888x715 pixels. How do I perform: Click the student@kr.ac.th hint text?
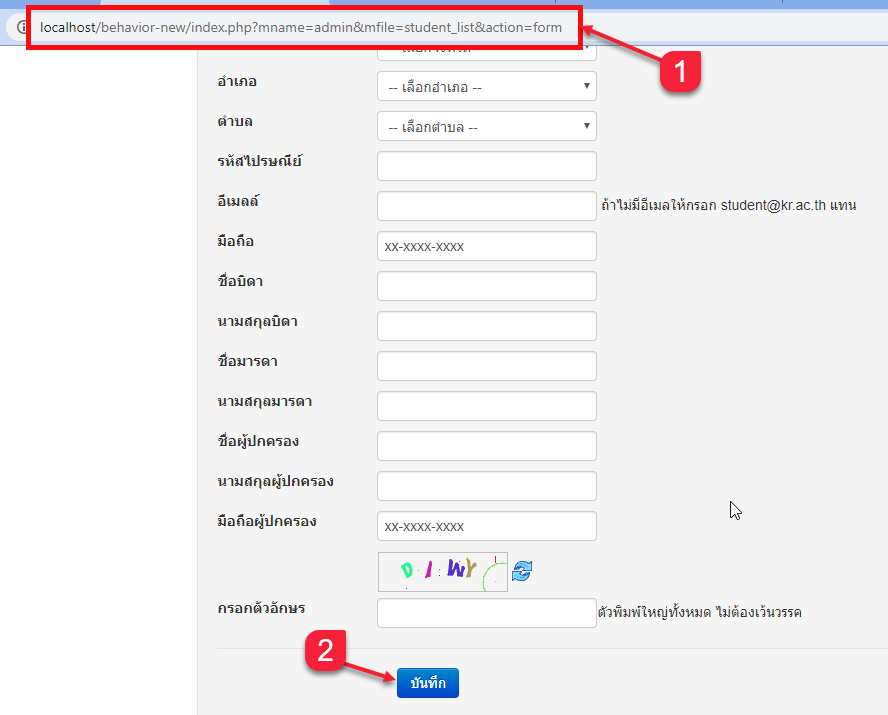(x=728, y=205)
